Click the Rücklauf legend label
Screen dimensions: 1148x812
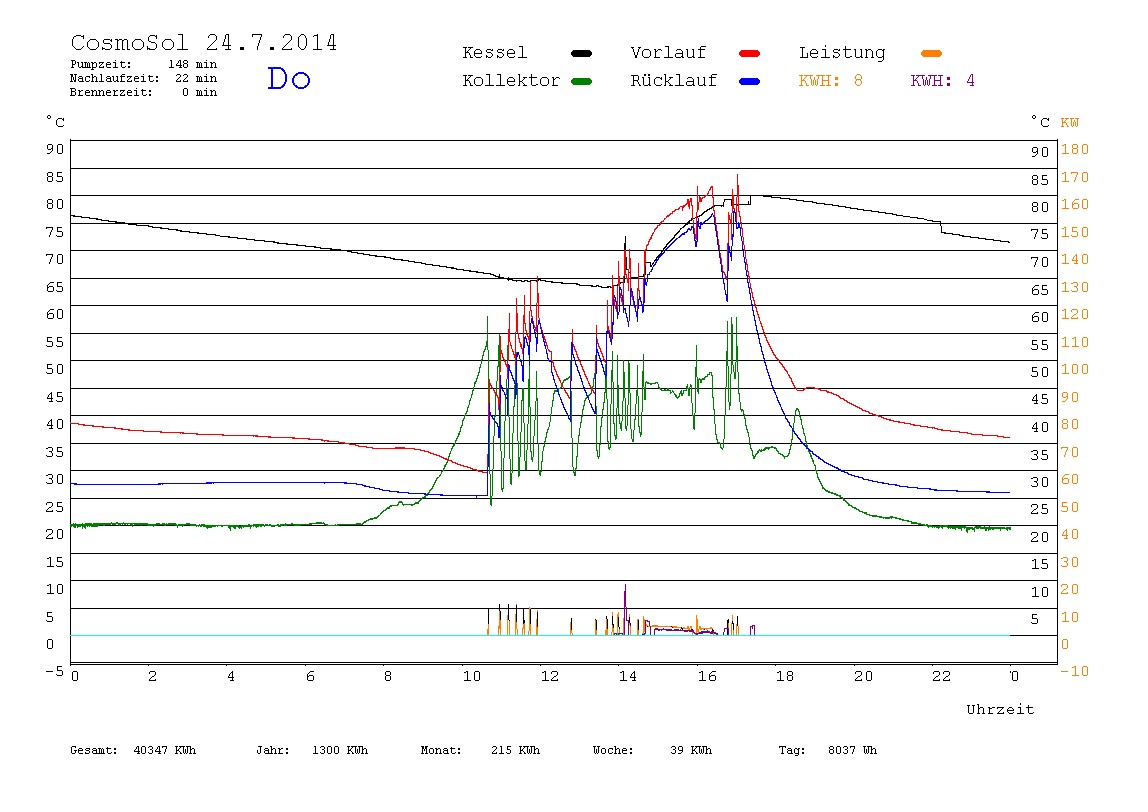[674, 81]
